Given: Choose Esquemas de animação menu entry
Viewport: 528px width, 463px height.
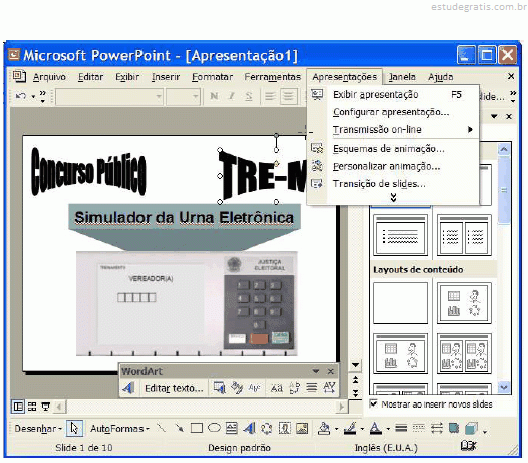Looking at the screenshot, I should [393, 148].
